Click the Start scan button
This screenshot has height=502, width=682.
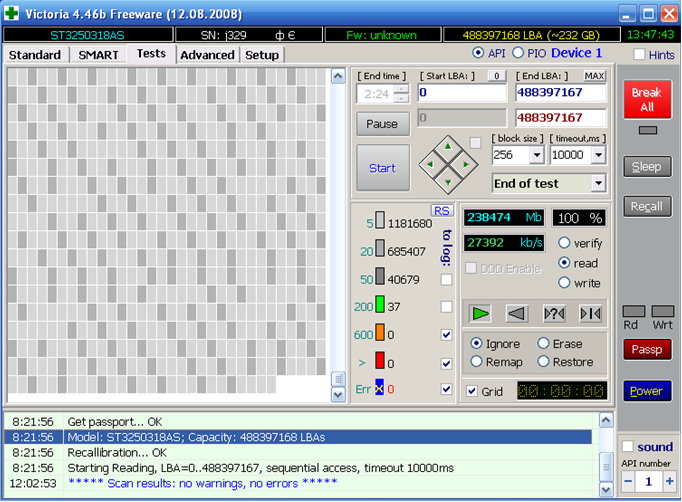click(383, 168)
